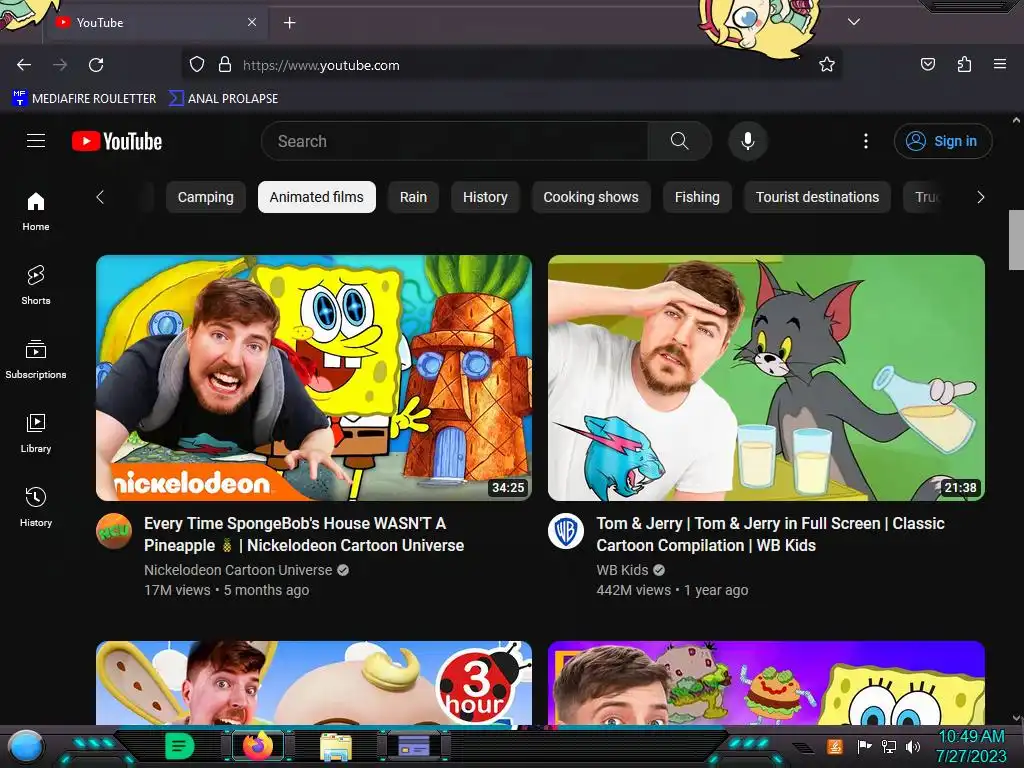The height and width of the screenshot is (768, 1024).
Task: Open the Tom & Jerry video thumbnail
Action: tap(766, 377)
